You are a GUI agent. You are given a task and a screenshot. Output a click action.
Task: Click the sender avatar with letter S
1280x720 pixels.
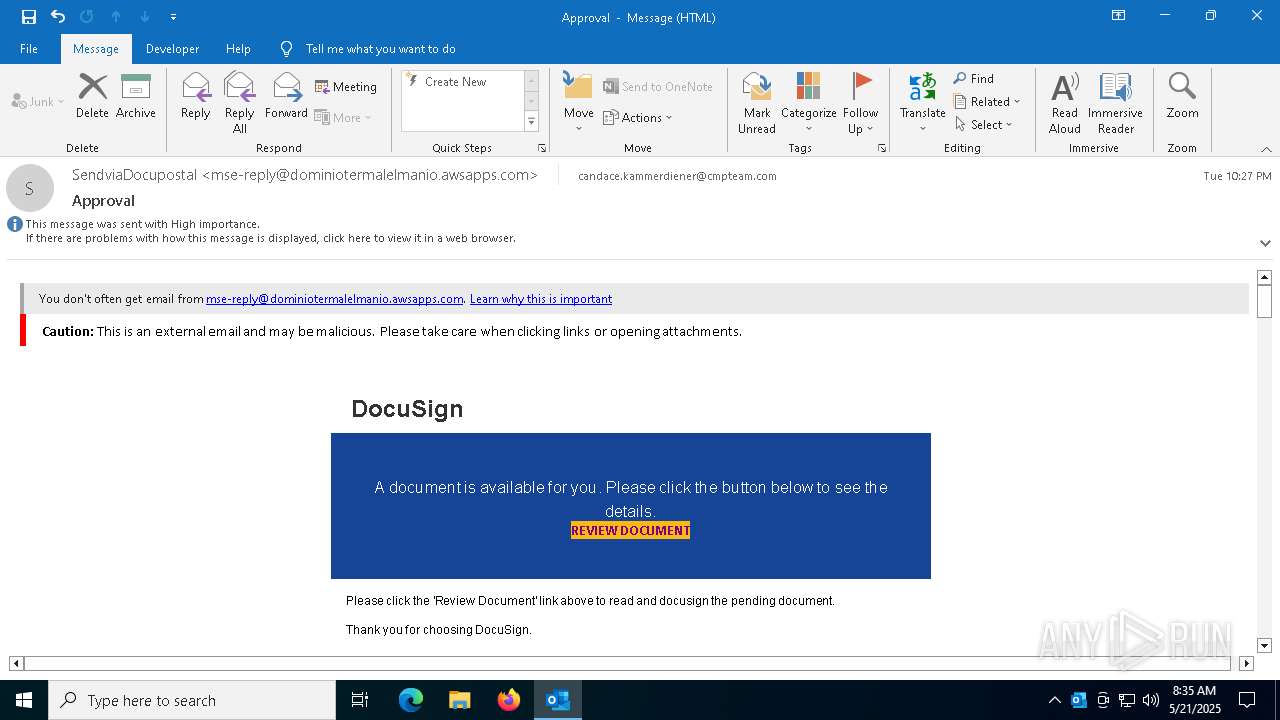pyautogui.click(x=29, y=188)
